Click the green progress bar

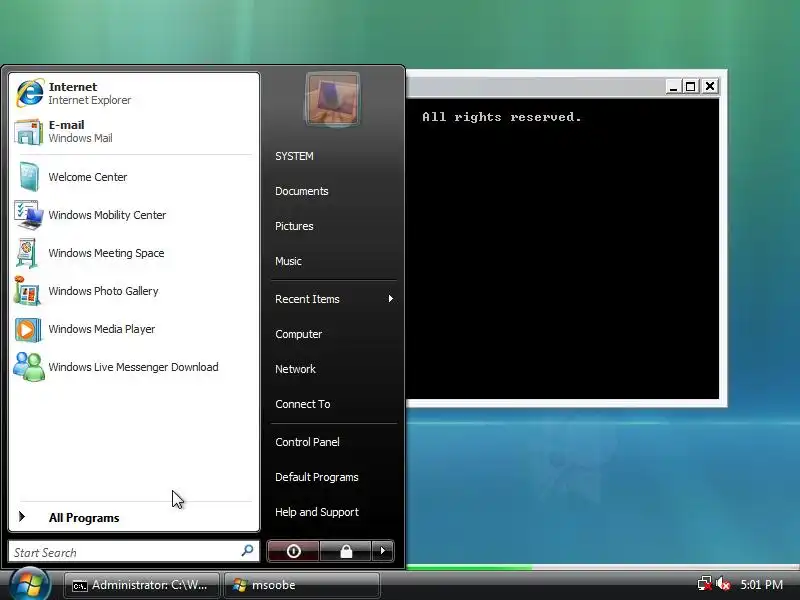(469, 567)
